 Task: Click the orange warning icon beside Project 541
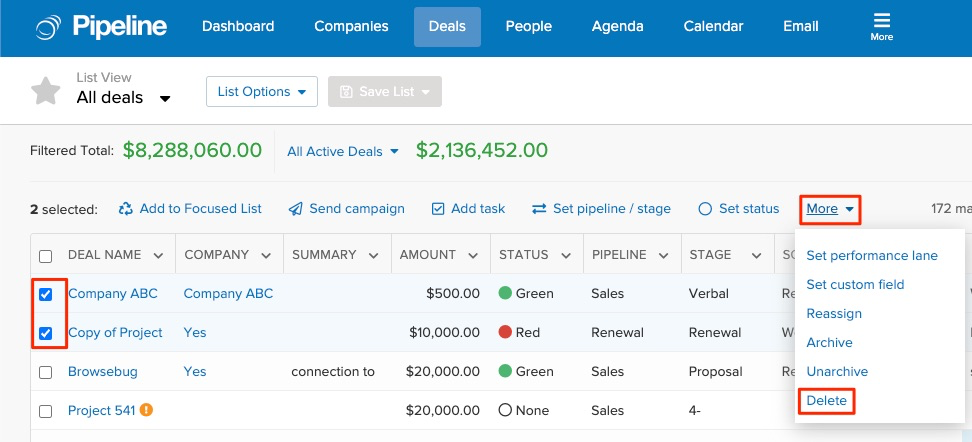(147, 410)
